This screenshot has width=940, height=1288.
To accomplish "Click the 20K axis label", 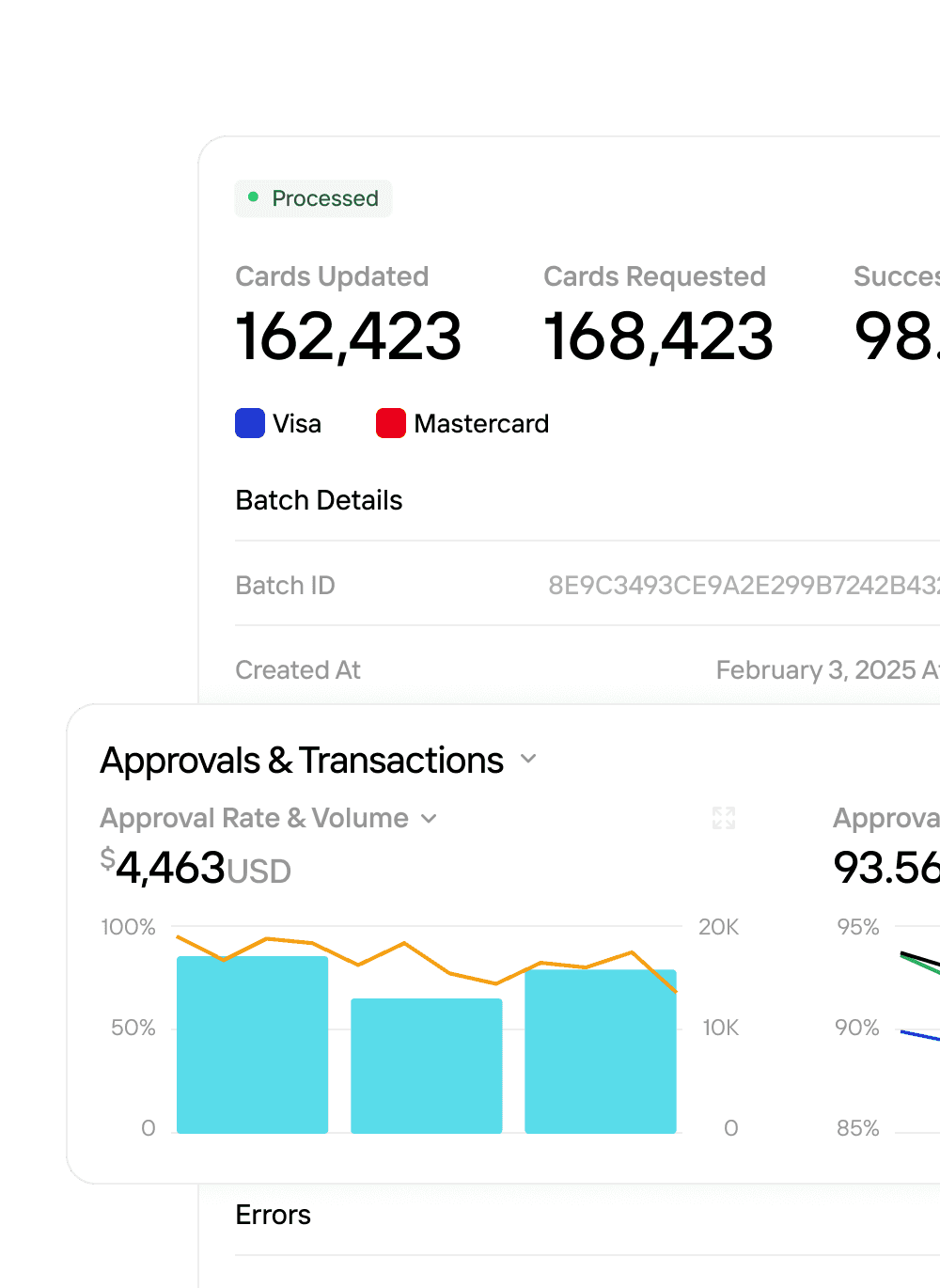I will 718,927.
